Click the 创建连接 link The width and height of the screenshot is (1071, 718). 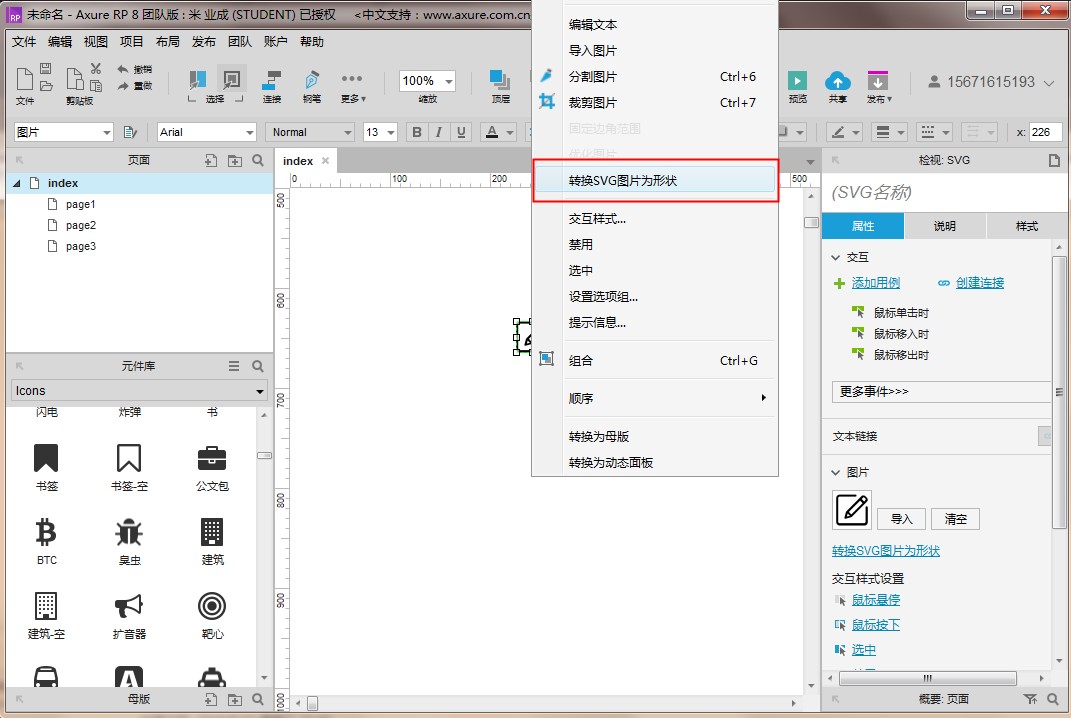tap(979, 283)
